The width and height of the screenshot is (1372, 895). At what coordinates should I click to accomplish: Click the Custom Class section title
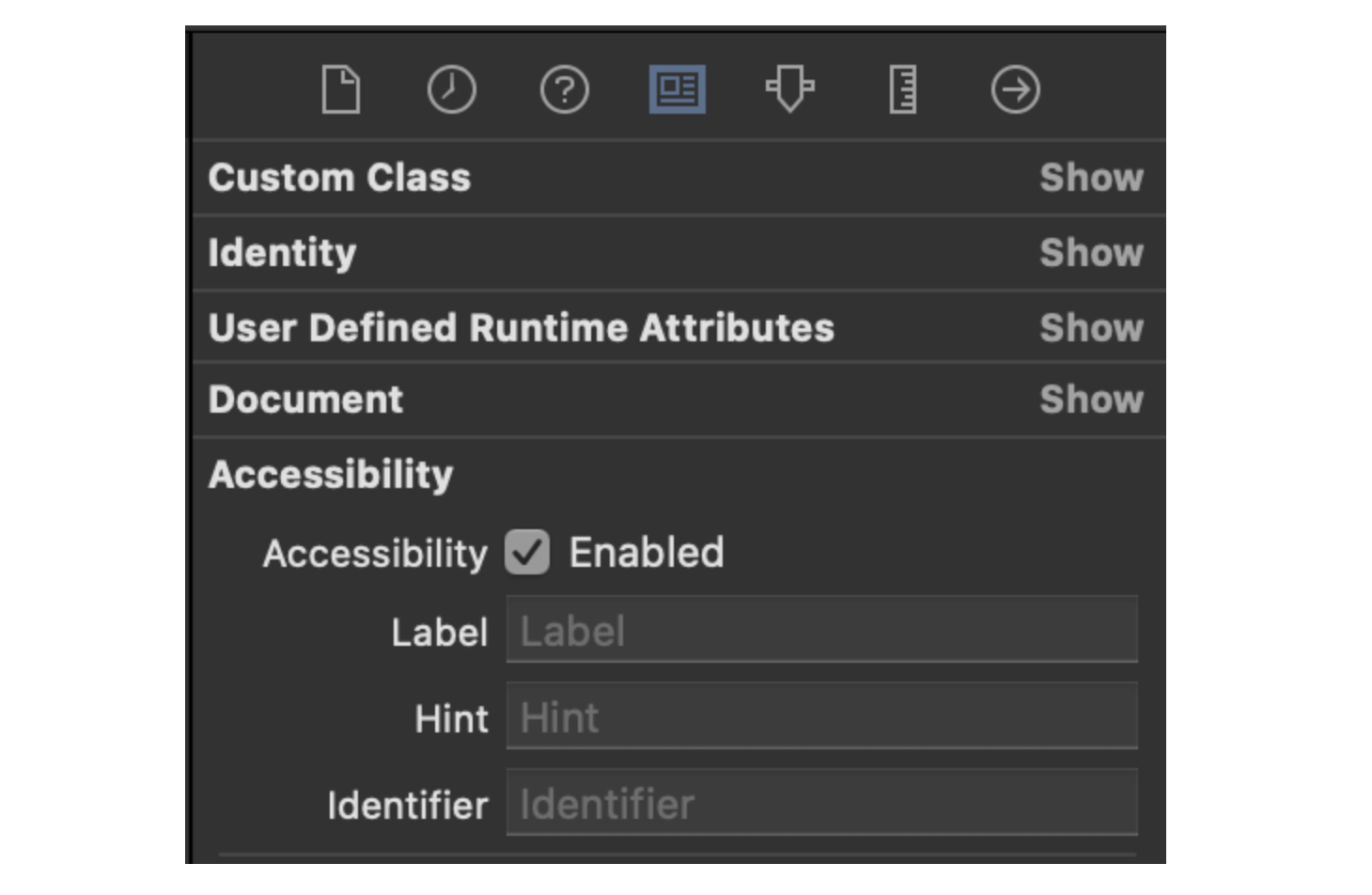(x=339, y=178)
